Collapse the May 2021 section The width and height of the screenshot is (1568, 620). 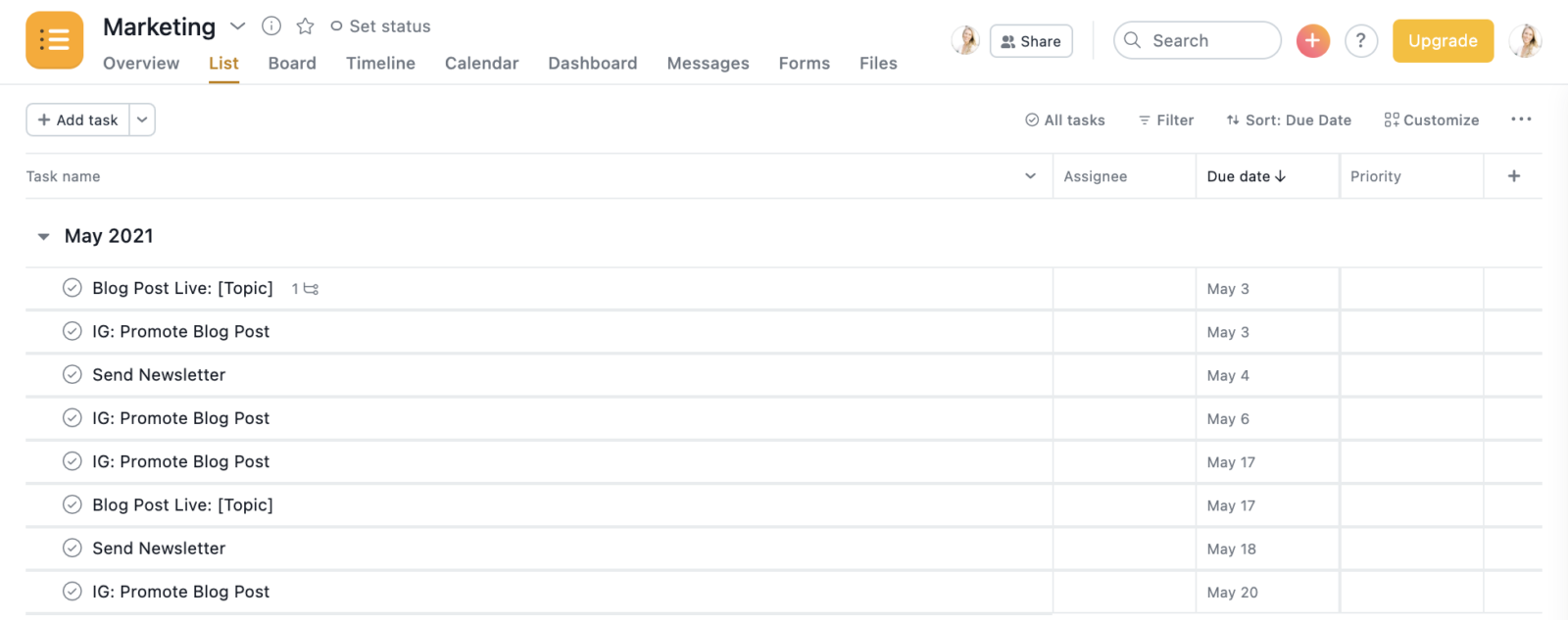(x=43, y=237)
